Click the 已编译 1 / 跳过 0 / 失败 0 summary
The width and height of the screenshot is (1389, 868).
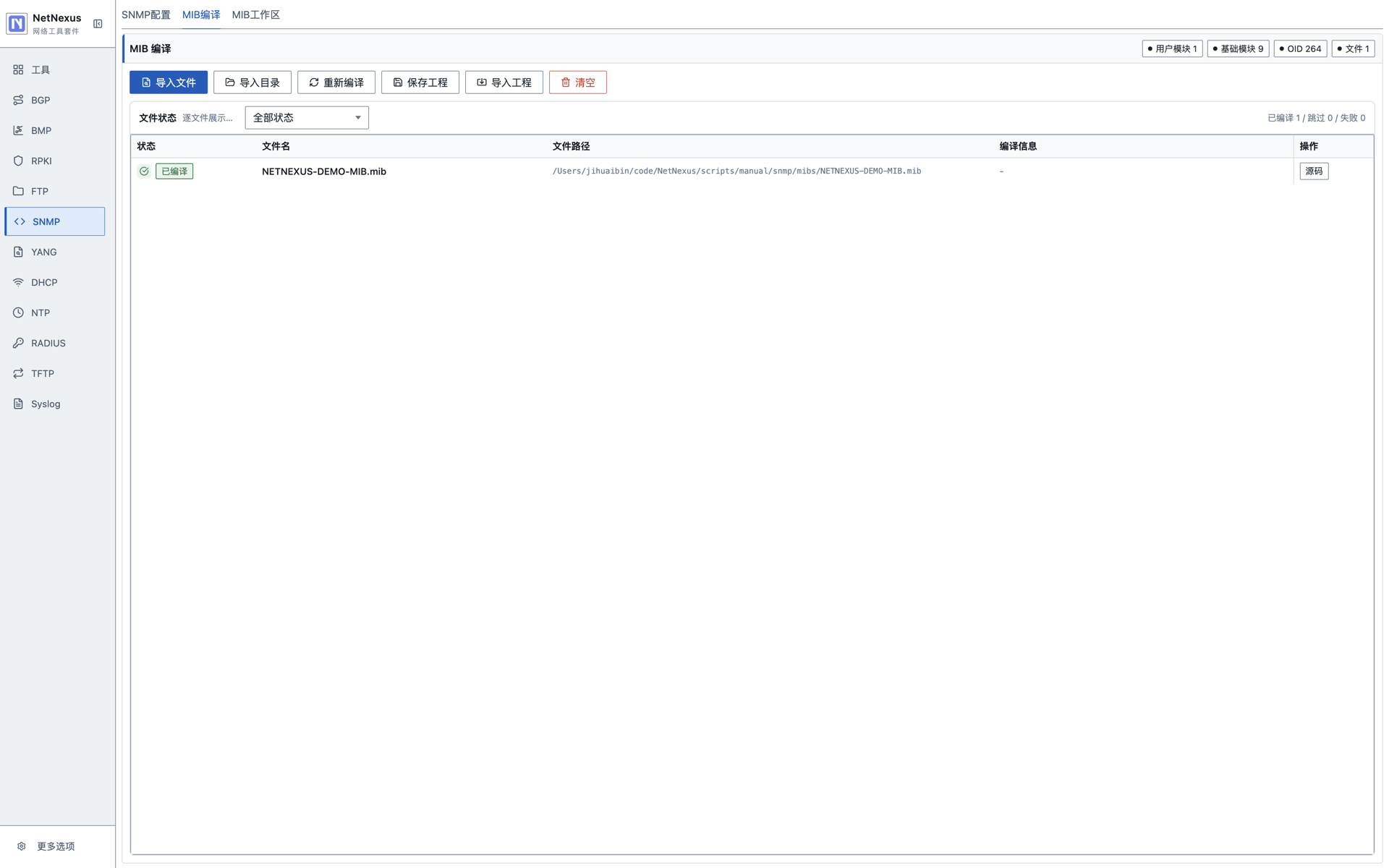[x=1316, y=118]
